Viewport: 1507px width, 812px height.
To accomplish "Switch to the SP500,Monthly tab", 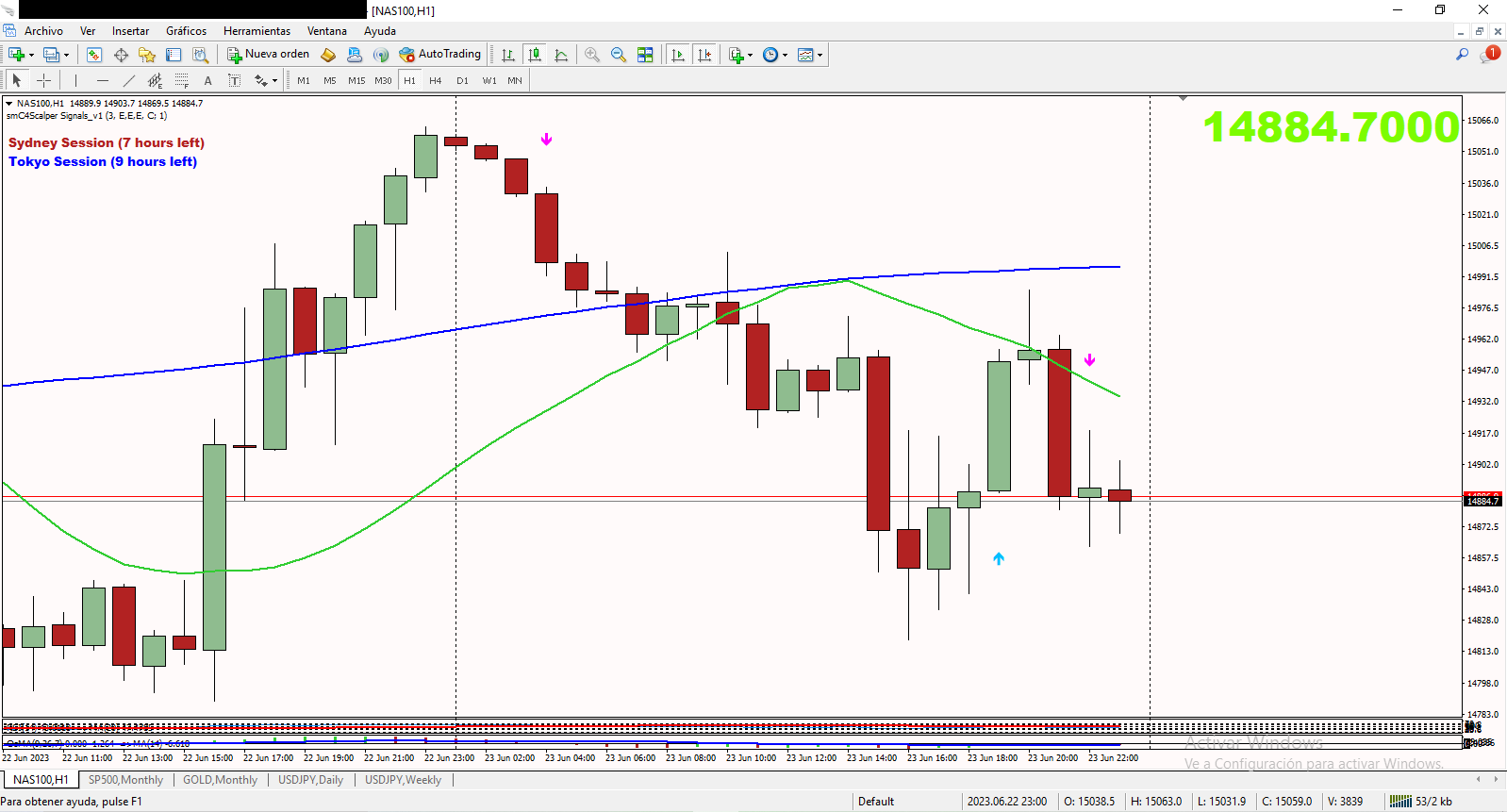I will click(x=125, y=780).
